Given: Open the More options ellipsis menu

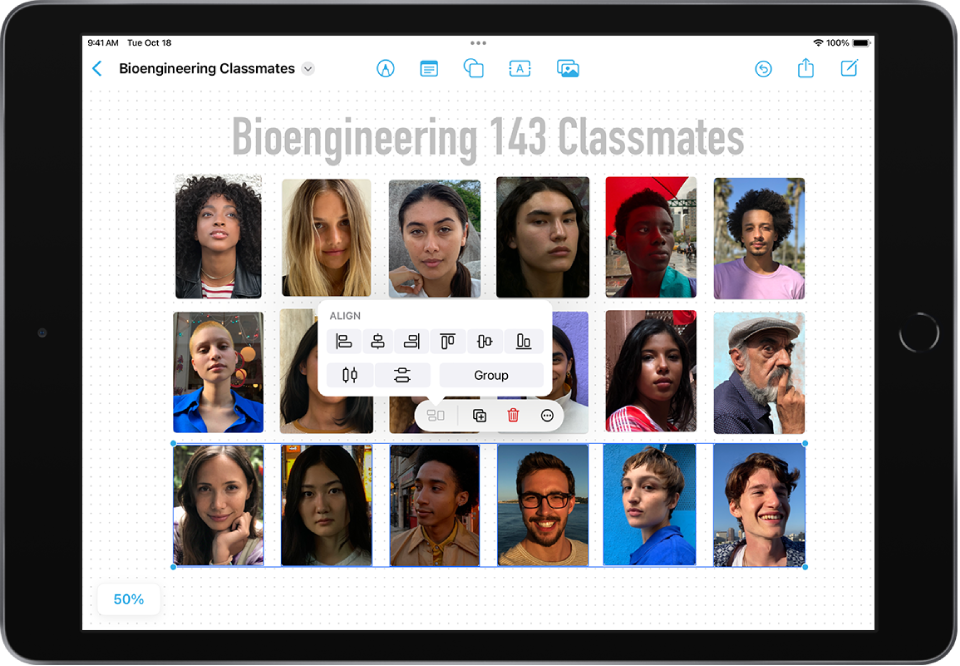Looking at the screenshot, I should click(x=546, y=415).
